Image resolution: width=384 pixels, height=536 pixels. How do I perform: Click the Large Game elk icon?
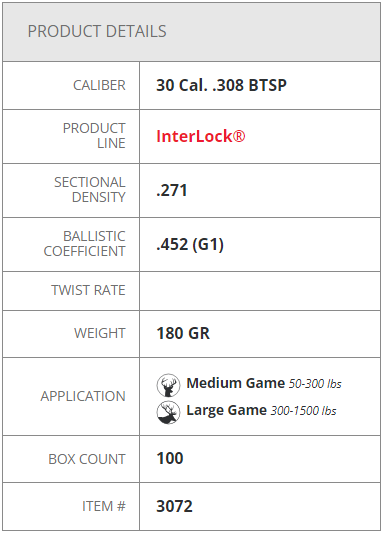click(x=168, y=412)
